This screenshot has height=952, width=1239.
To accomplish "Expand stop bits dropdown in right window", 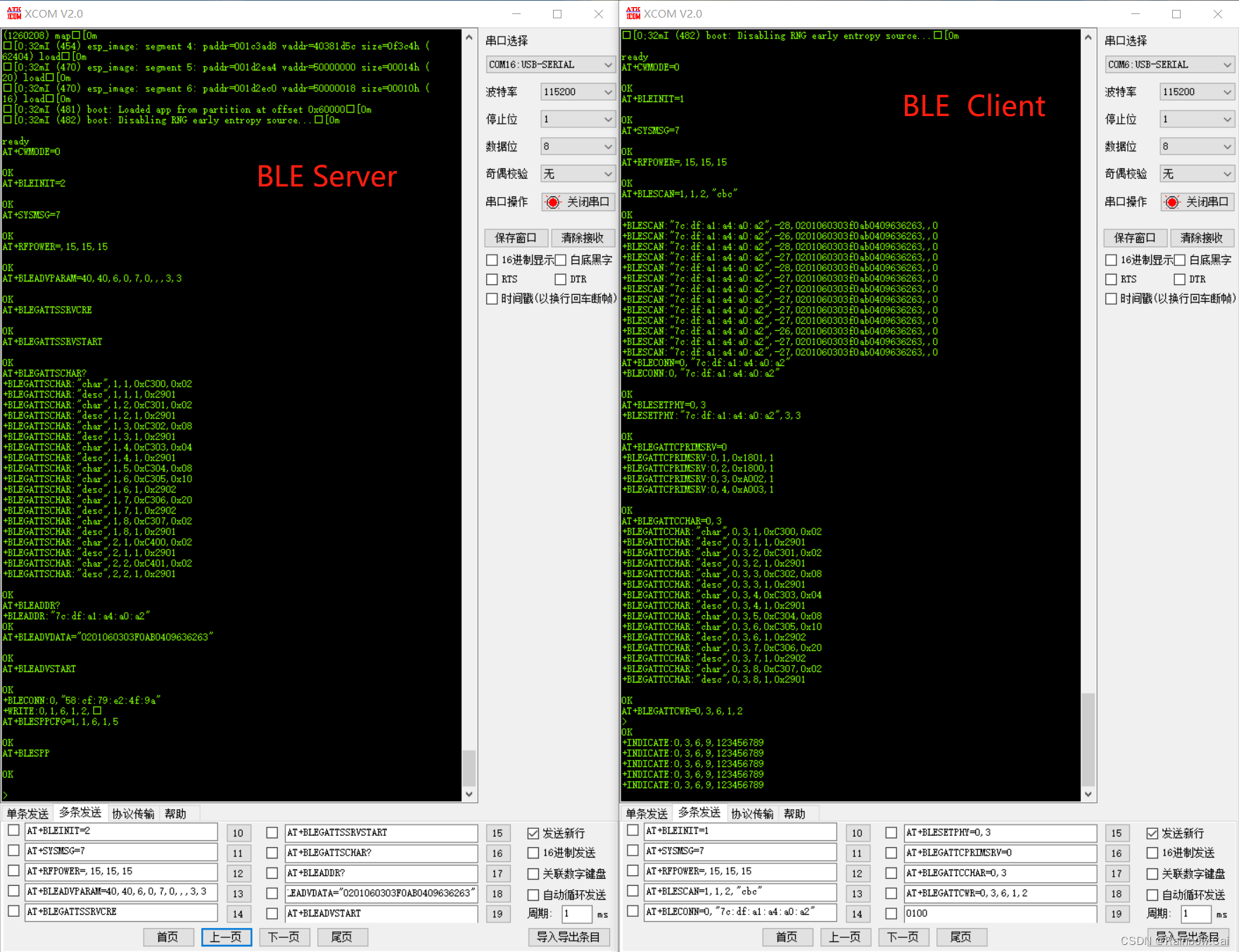I will pyautogui.click(x=1197, y=120).
